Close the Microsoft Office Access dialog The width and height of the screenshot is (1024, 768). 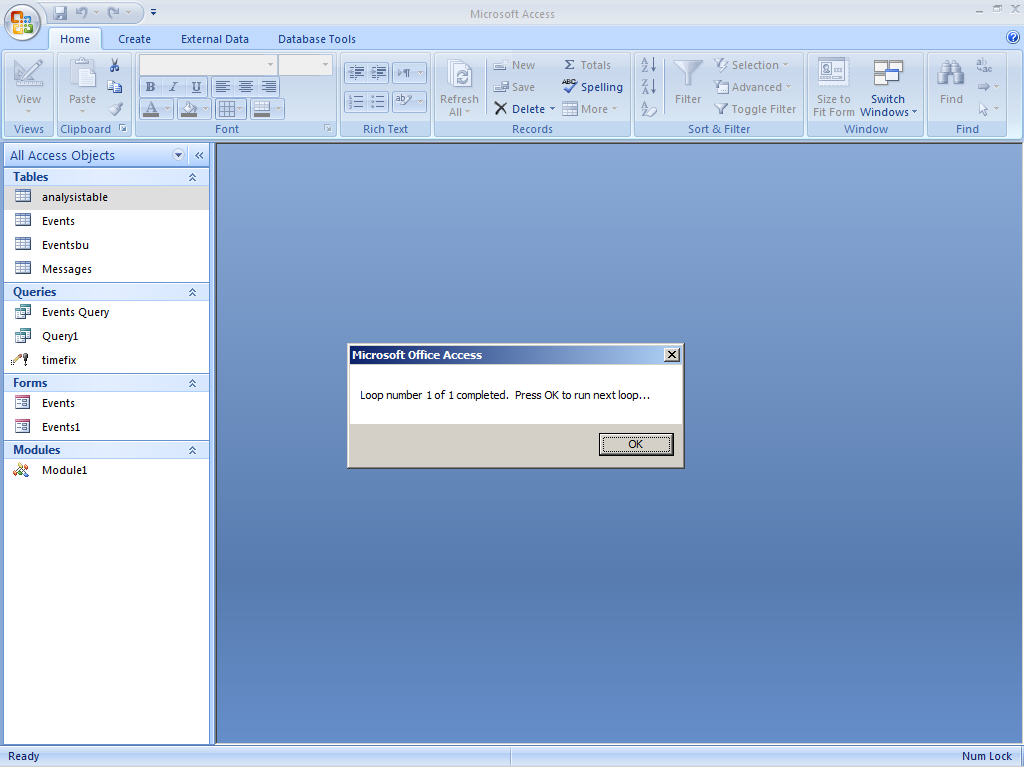click(671, 355)
